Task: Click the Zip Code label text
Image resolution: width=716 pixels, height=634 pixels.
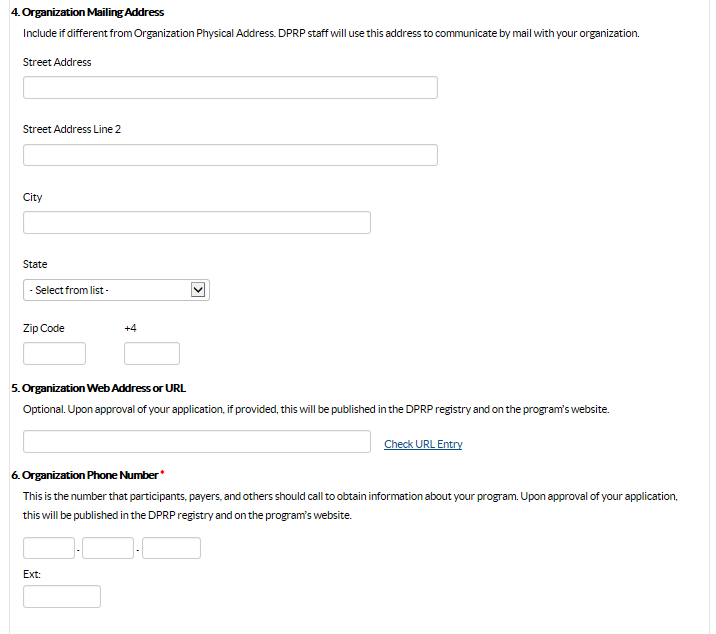Action: (x=44, y=328)
